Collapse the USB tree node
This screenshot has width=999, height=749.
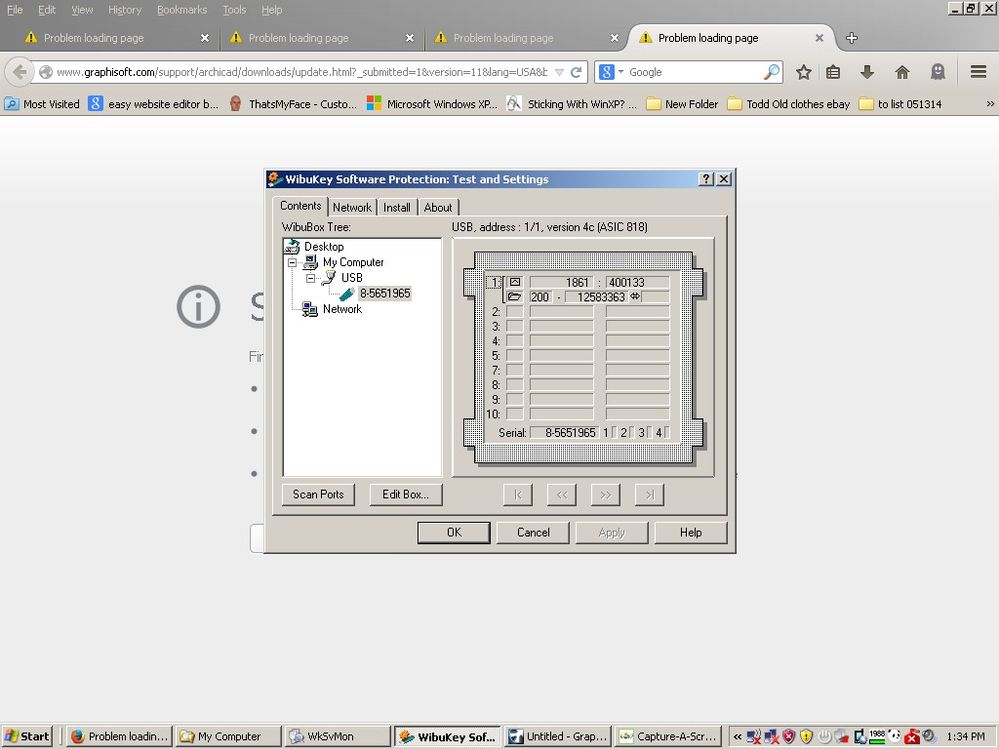click(310, 278)
